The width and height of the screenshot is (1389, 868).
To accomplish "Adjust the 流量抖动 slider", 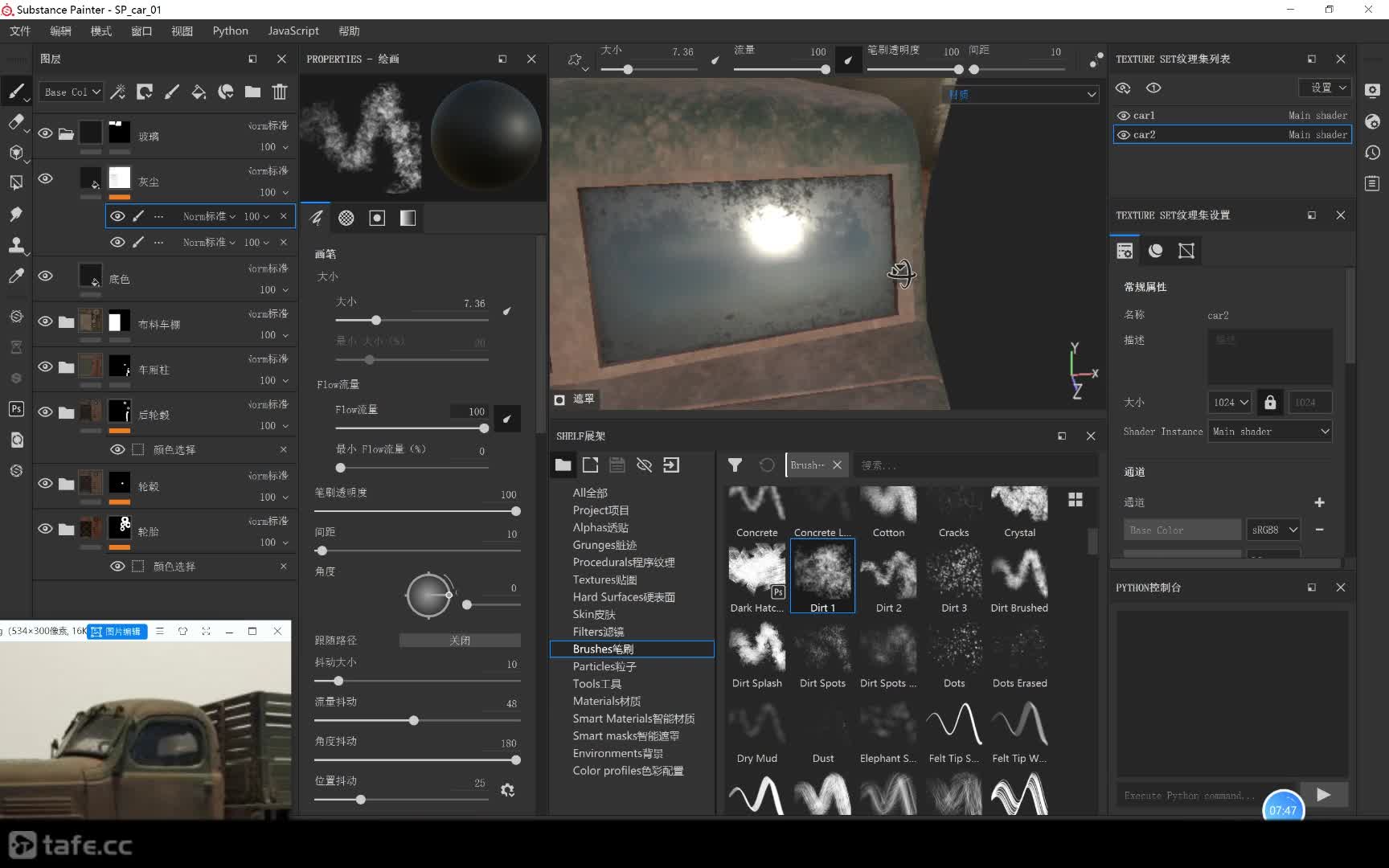I will 417,720.
